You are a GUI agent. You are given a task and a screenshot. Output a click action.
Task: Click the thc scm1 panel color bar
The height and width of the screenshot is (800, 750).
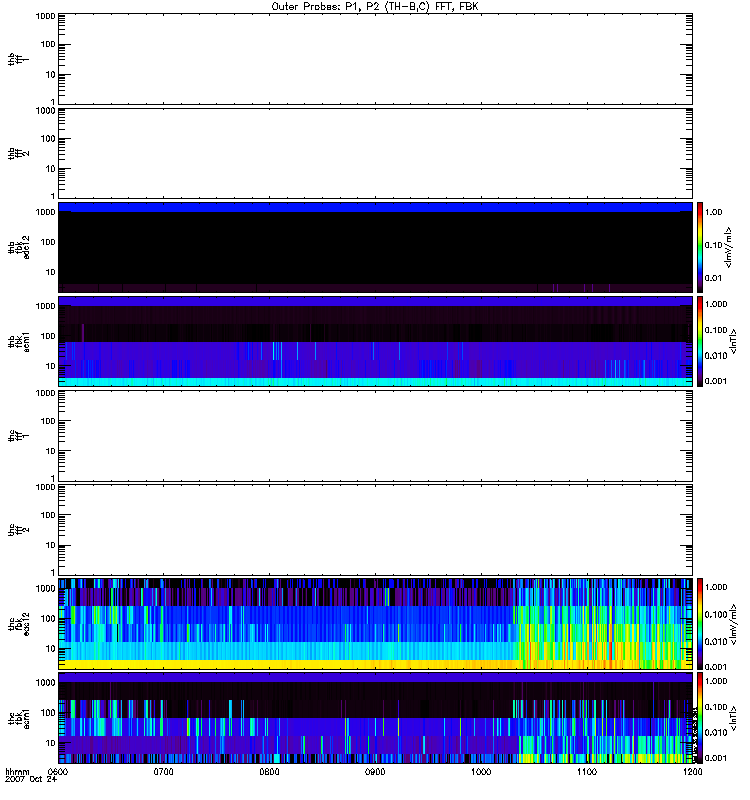coord(700,718)
